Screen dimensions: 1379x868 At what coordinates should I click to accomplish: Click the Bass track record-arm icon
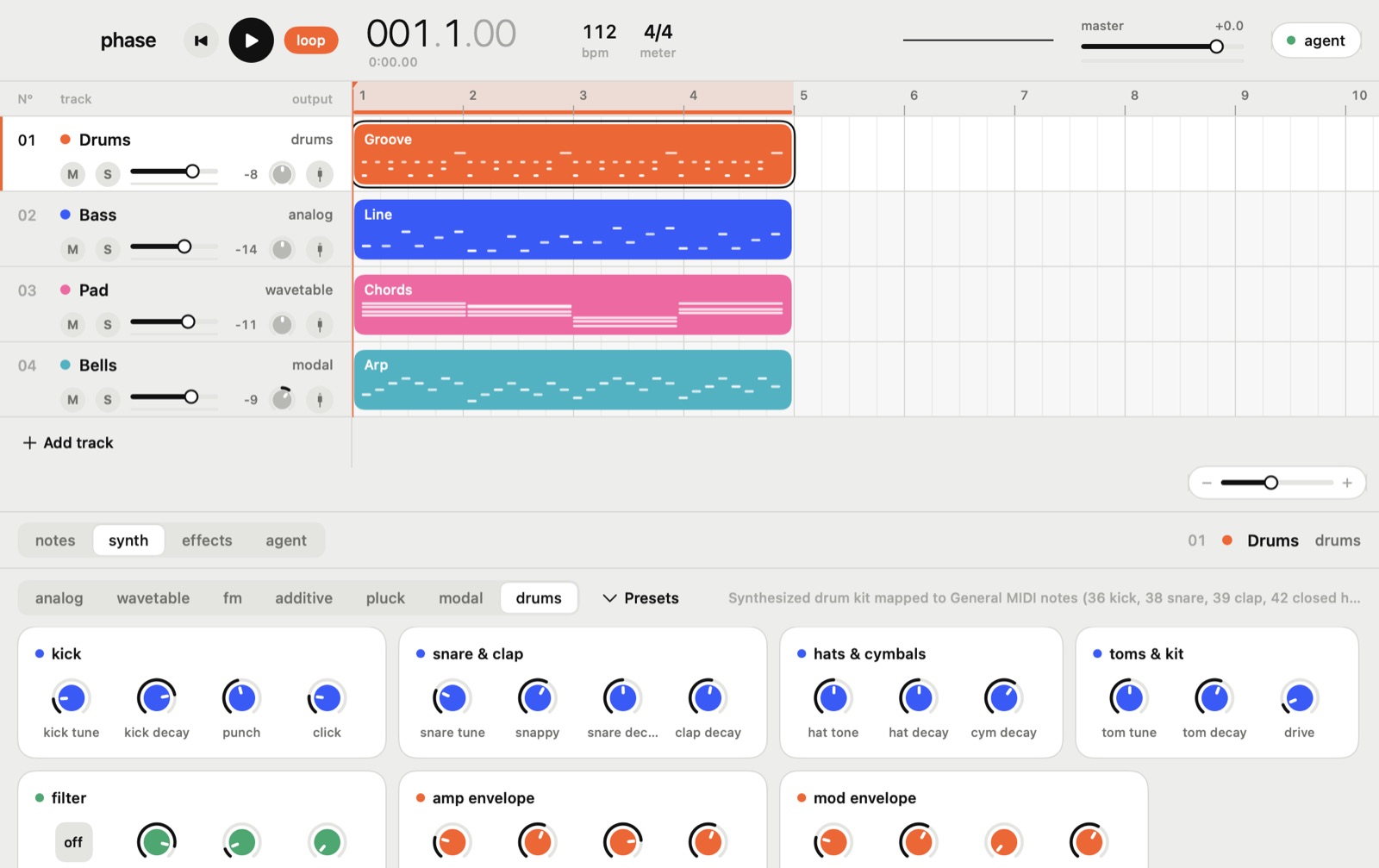320,249
